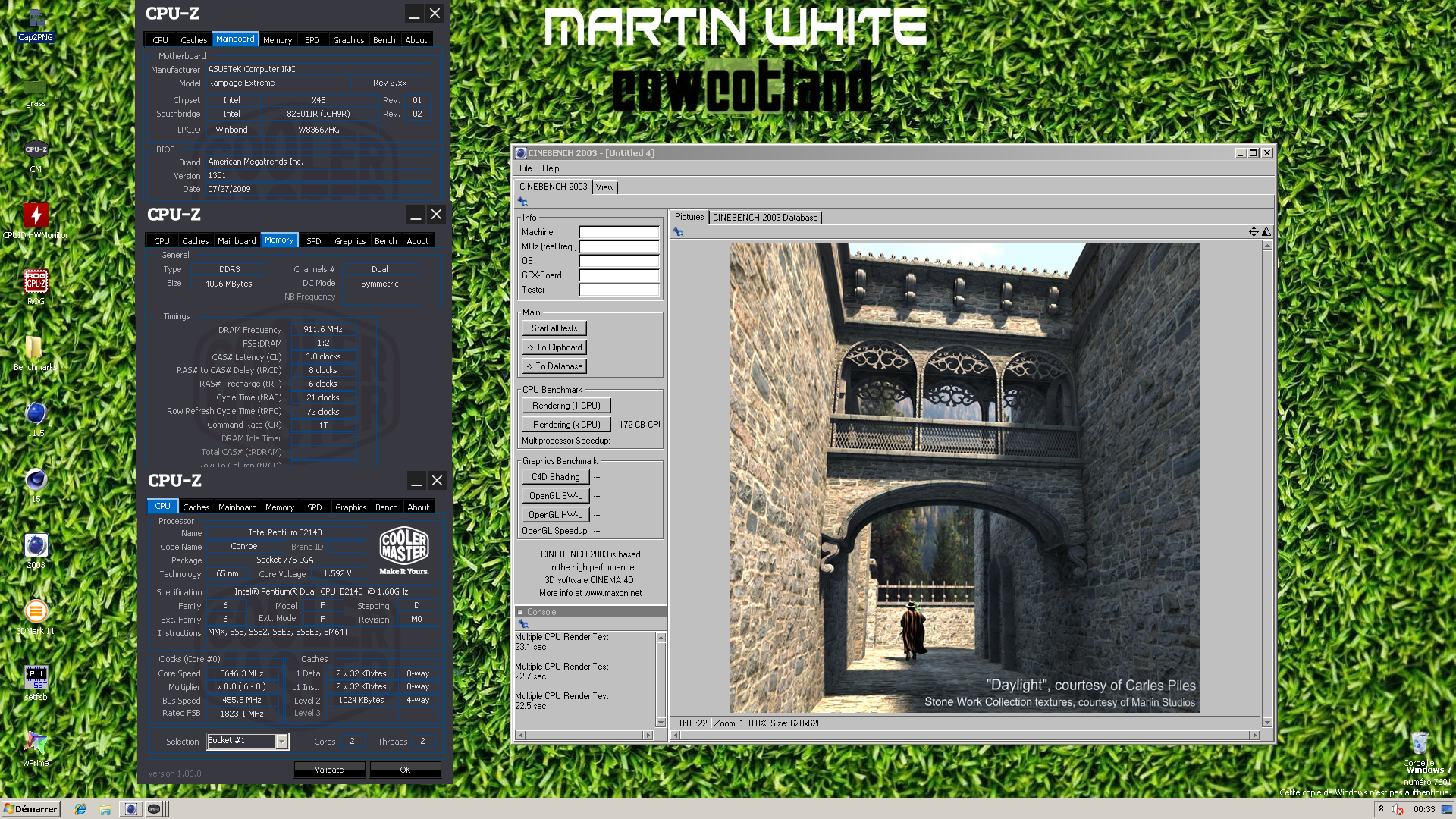Open the CINEBENCH 2003 Database tab
The height and width of the screenshot is (819, 1456).
(765, 218)
